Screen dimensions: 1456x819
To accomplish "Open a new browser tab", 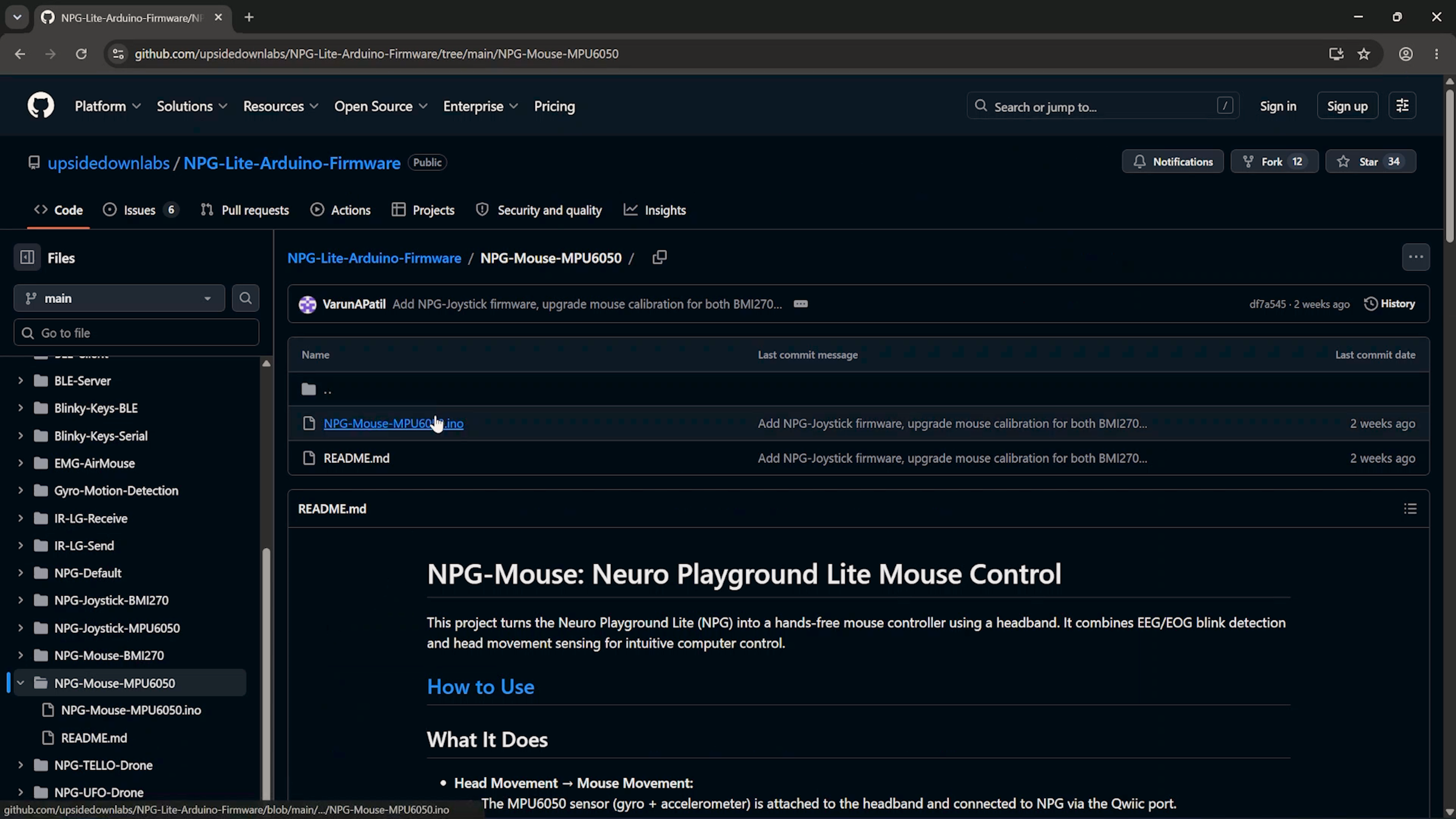I will pyautogui.click(x=249, y=18).
